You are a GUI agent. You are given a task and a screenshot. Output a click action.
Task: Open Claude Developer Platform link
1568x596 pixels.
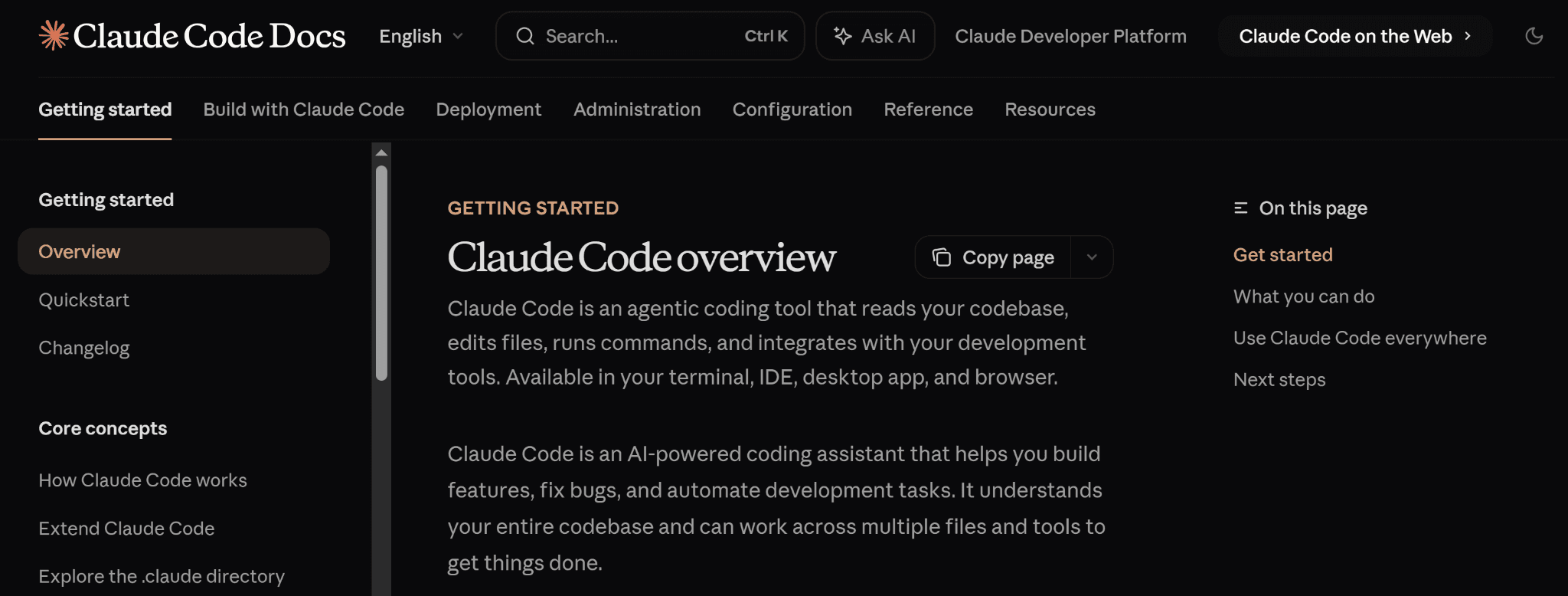tap(1070, 36)
